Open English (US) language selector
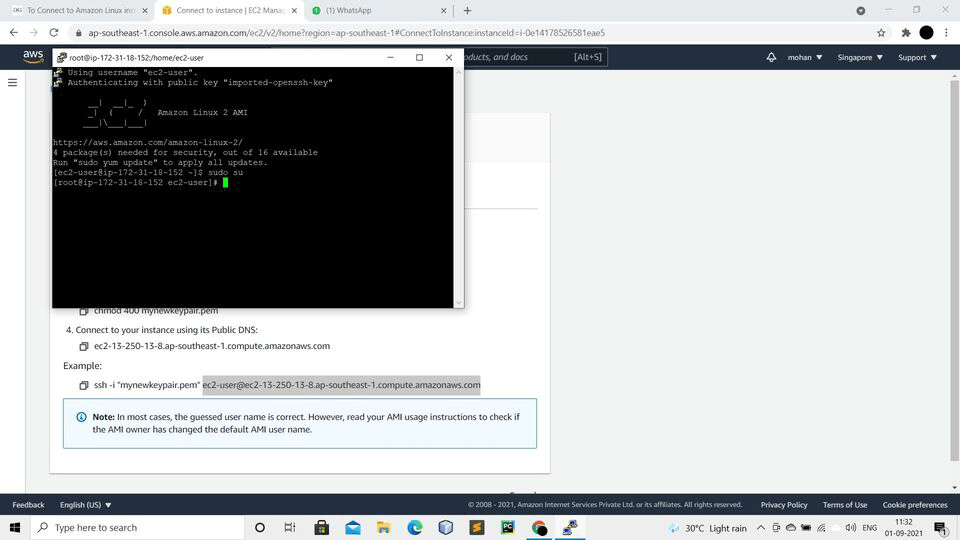This screenshot has height=540, width=960. tap(86, 505)
